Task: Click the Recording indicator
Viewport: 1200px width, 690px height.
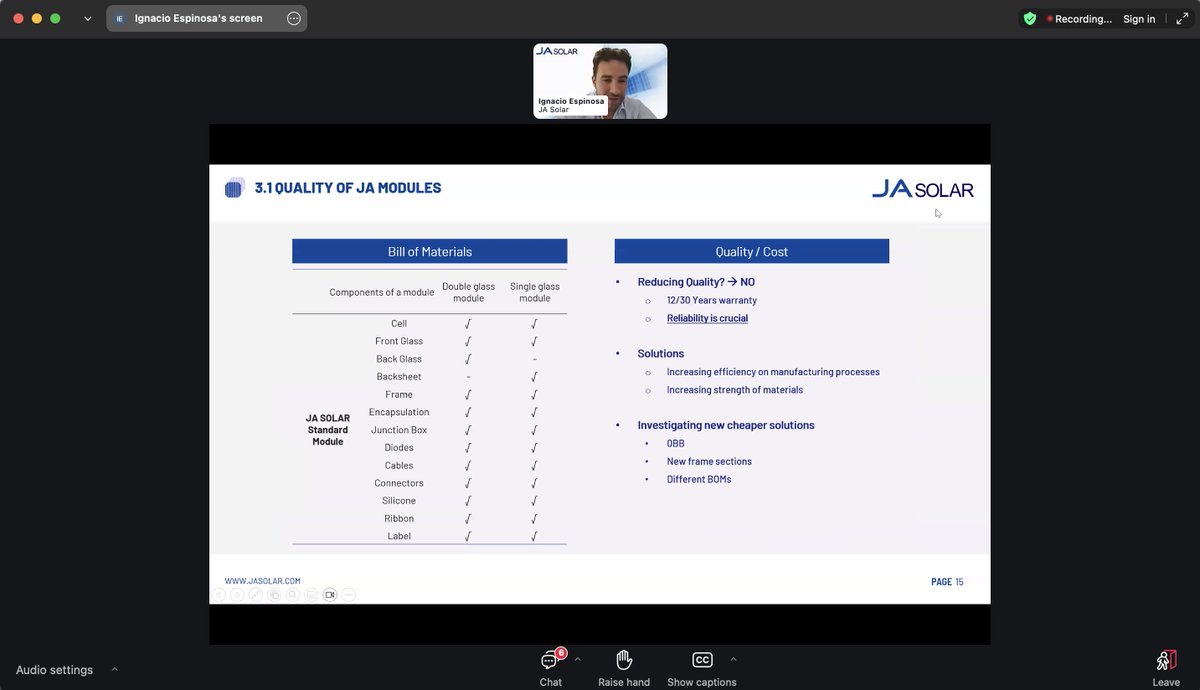Action: [x=1079, y=19]
